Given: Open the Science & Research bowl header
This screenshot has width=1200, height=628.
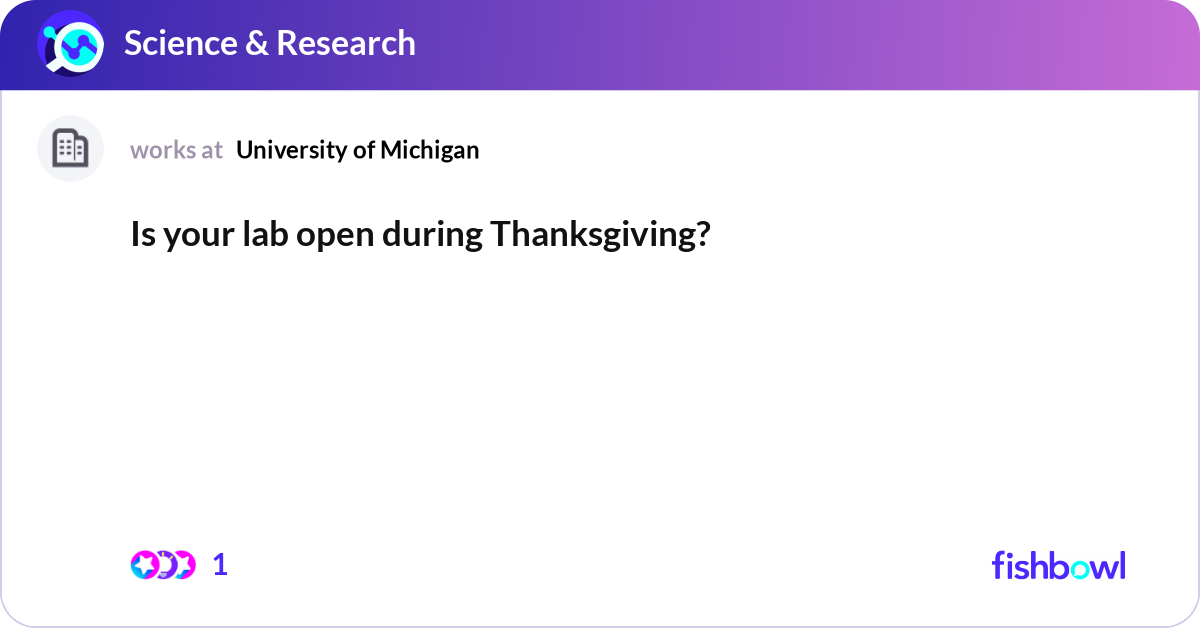Looking at the screenshot, I should [x=270, y=44].
